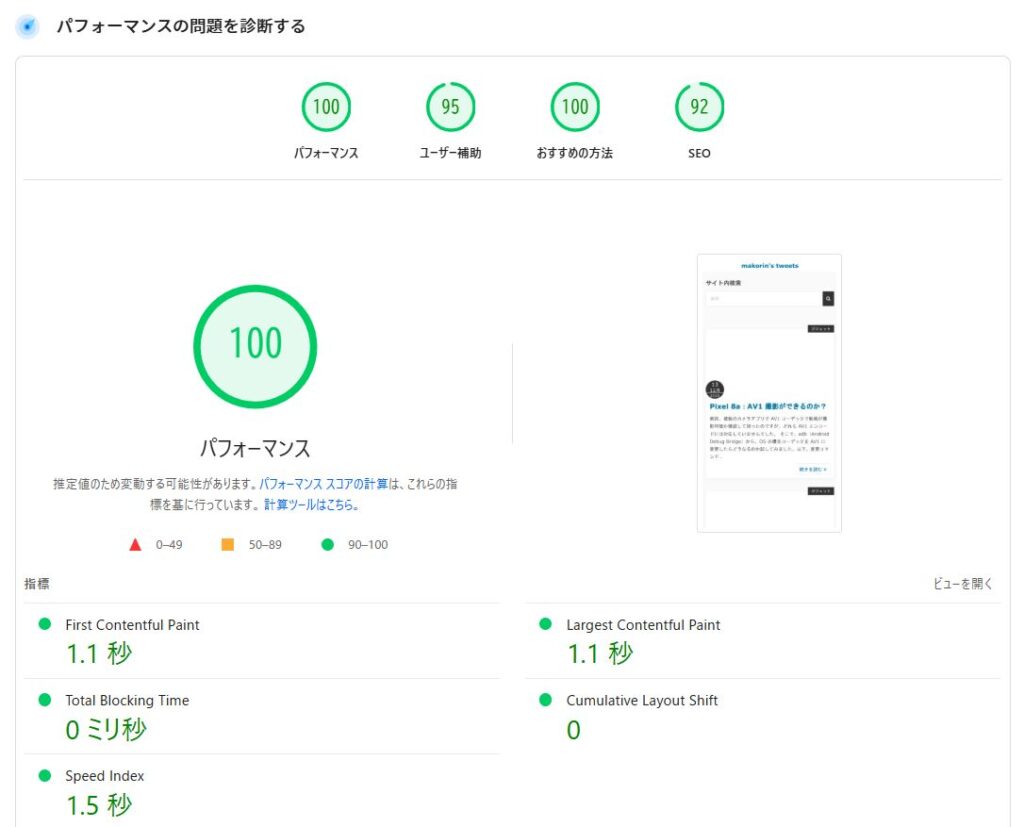
Task: Expand the First Contentful Paint metric
Action: click(x=132, y=625)
